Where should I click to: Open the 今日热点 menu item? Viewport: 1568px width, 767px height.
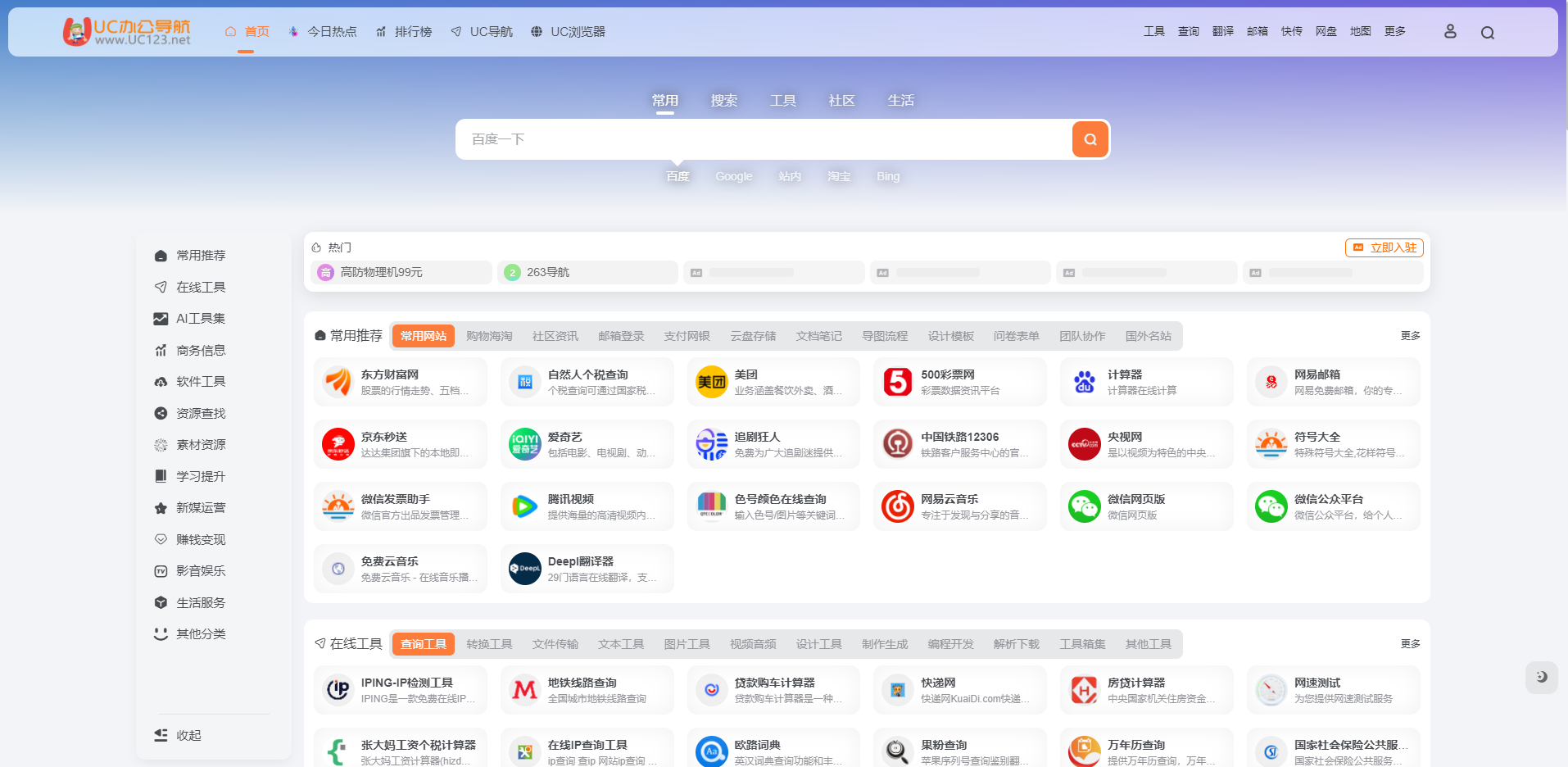click(331, 31)
